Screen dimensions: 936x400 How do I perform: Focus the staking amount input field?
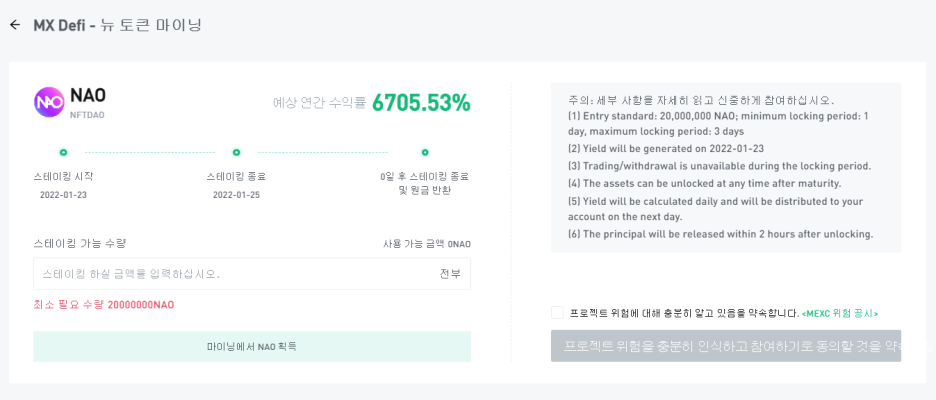click(x=252, y=273)
